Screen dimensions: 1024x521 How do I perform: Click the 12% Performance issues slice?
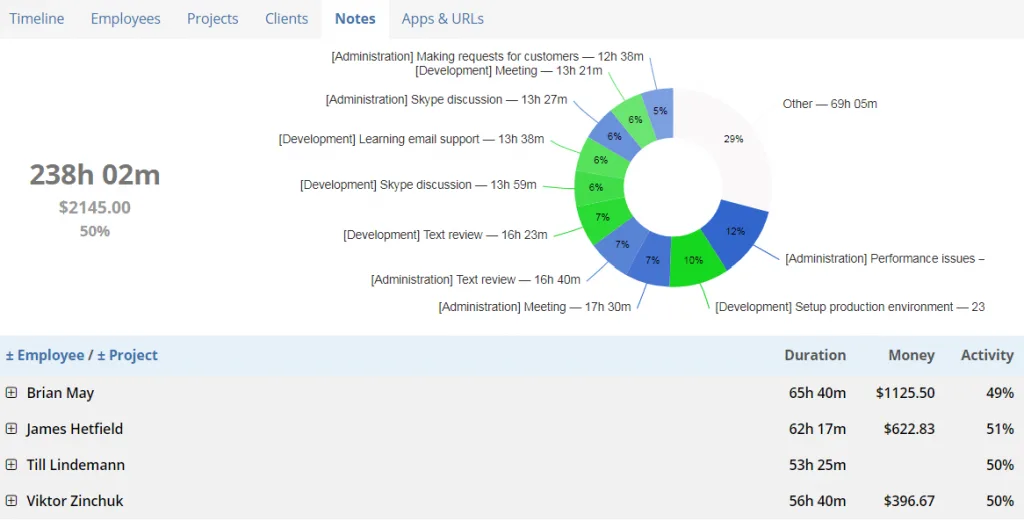(x=735, y=231)
